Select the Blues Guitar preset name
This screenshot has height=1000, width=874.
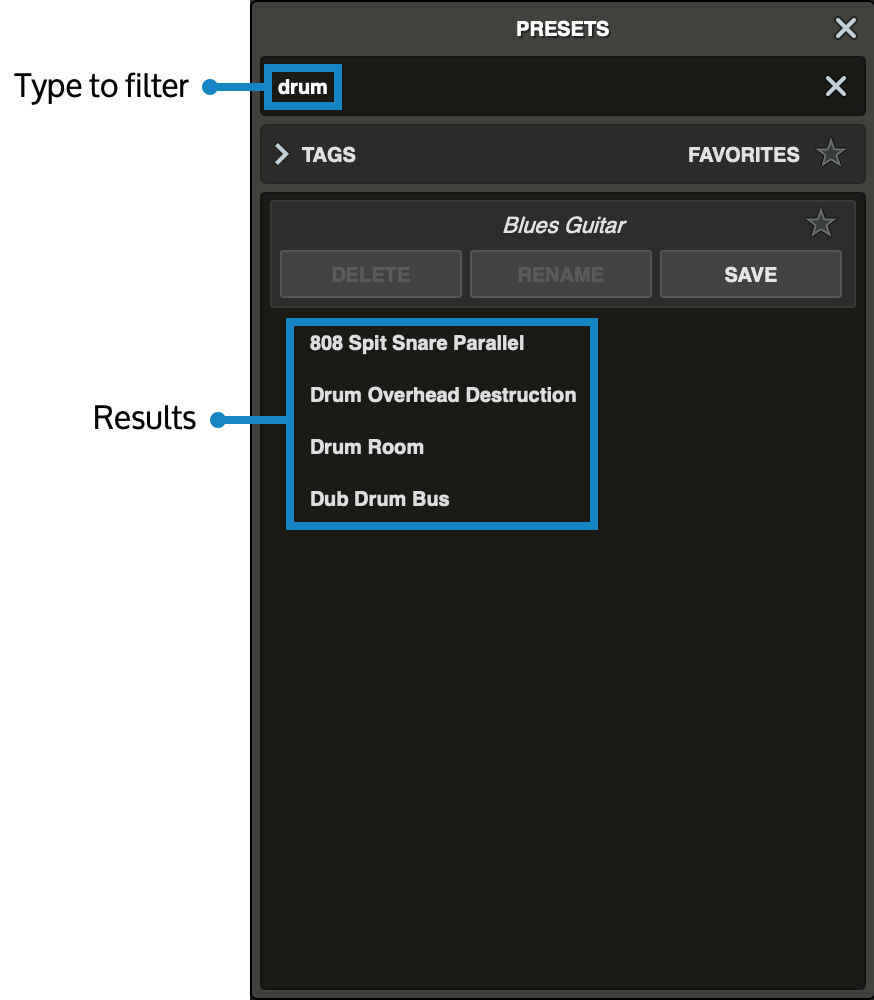point(564,225)
